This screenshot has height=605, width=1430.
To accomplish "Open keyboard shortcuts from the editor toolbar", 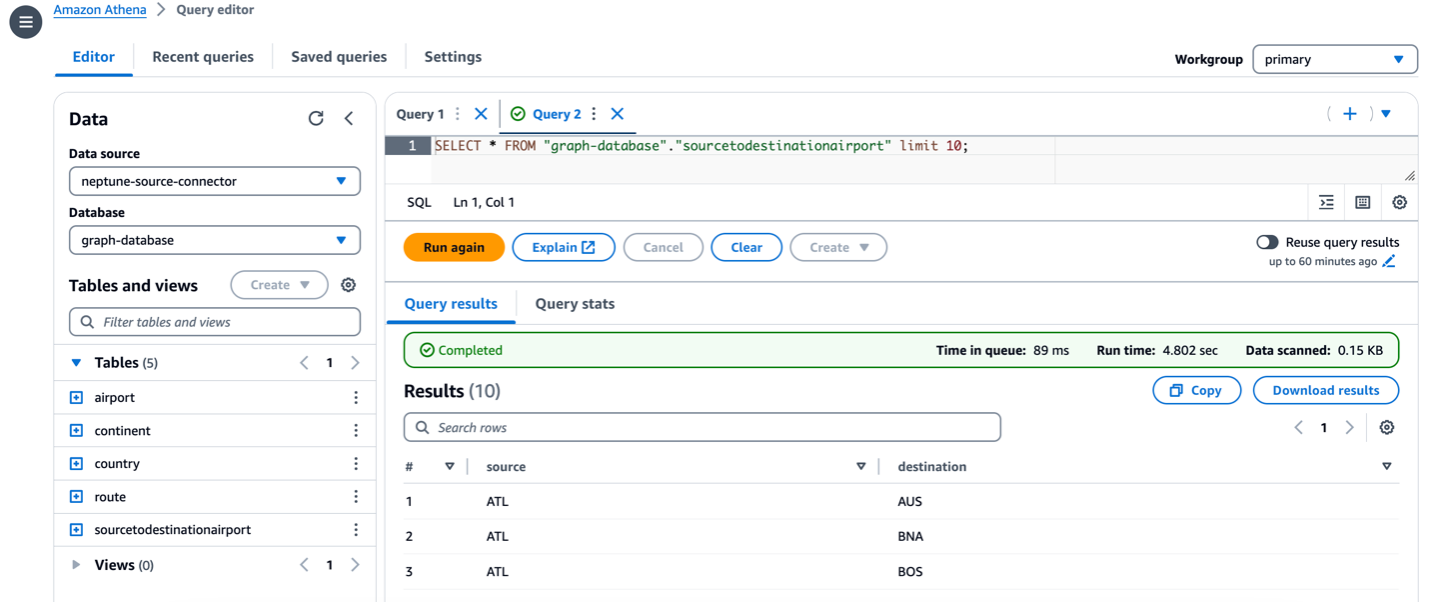I will (1362, 202).
